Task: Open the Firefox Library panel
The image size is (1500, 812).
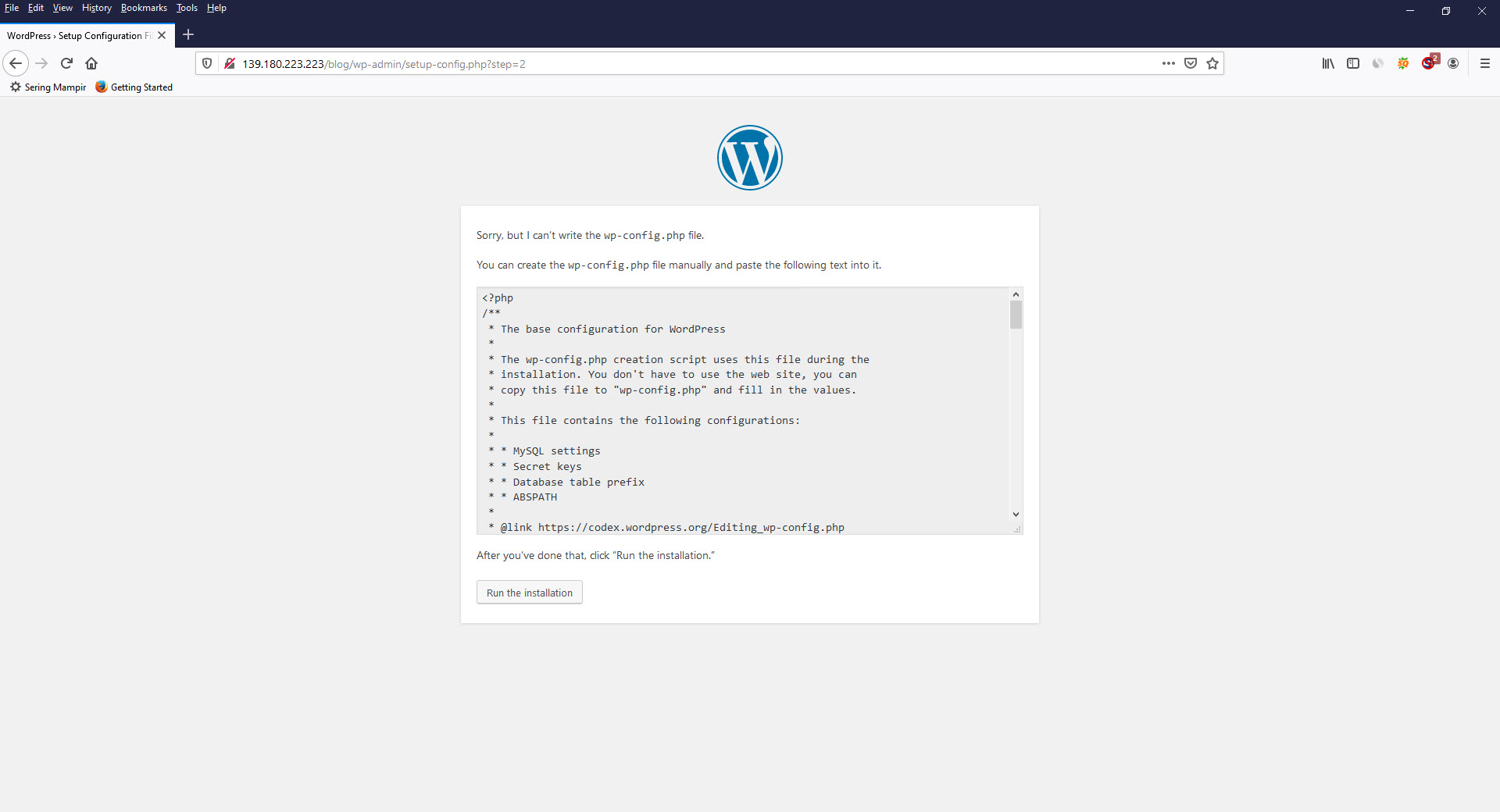Action: [1328, 63]
